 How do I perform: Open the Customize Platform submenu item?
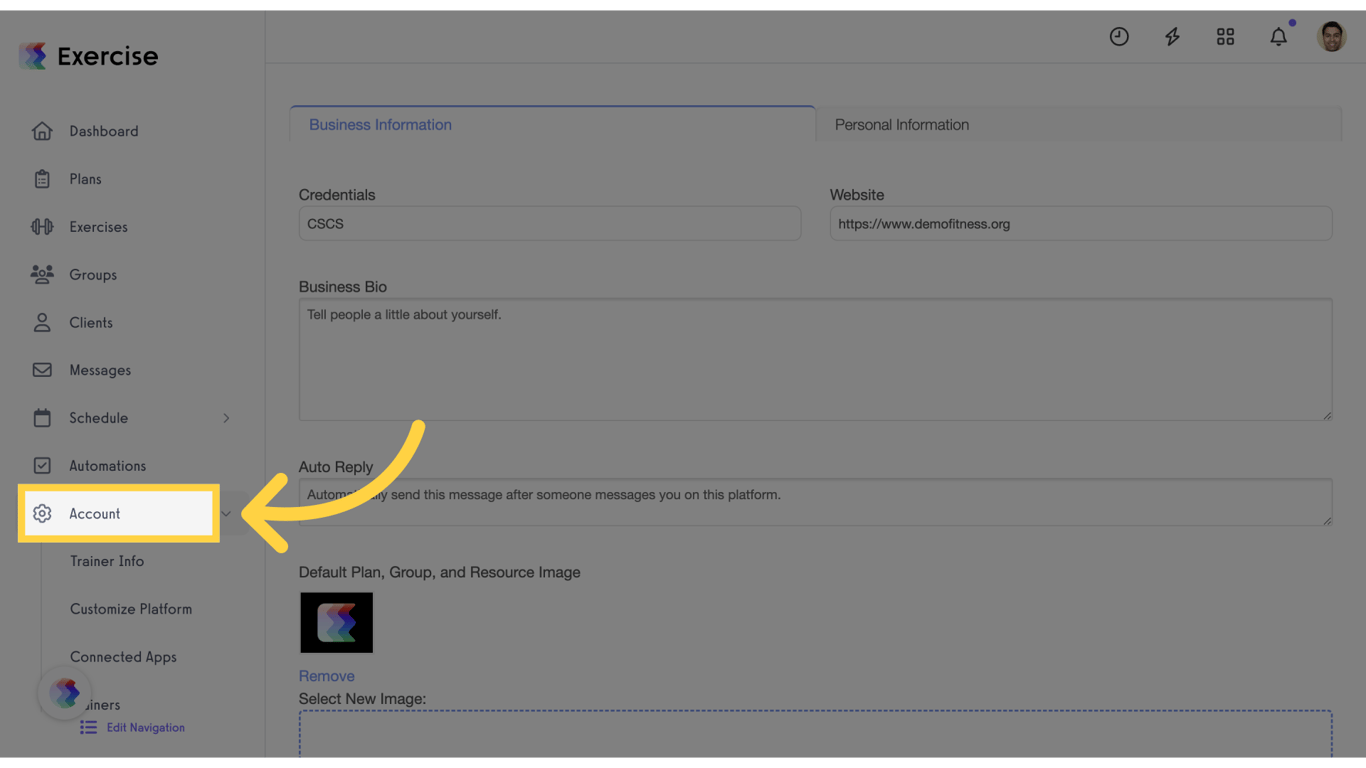(131, 609)
